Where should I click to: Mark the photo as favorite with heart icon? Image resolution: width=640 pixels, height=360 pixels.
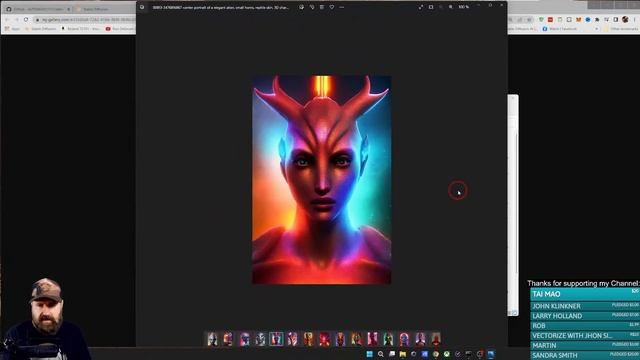tap(332, 7)
